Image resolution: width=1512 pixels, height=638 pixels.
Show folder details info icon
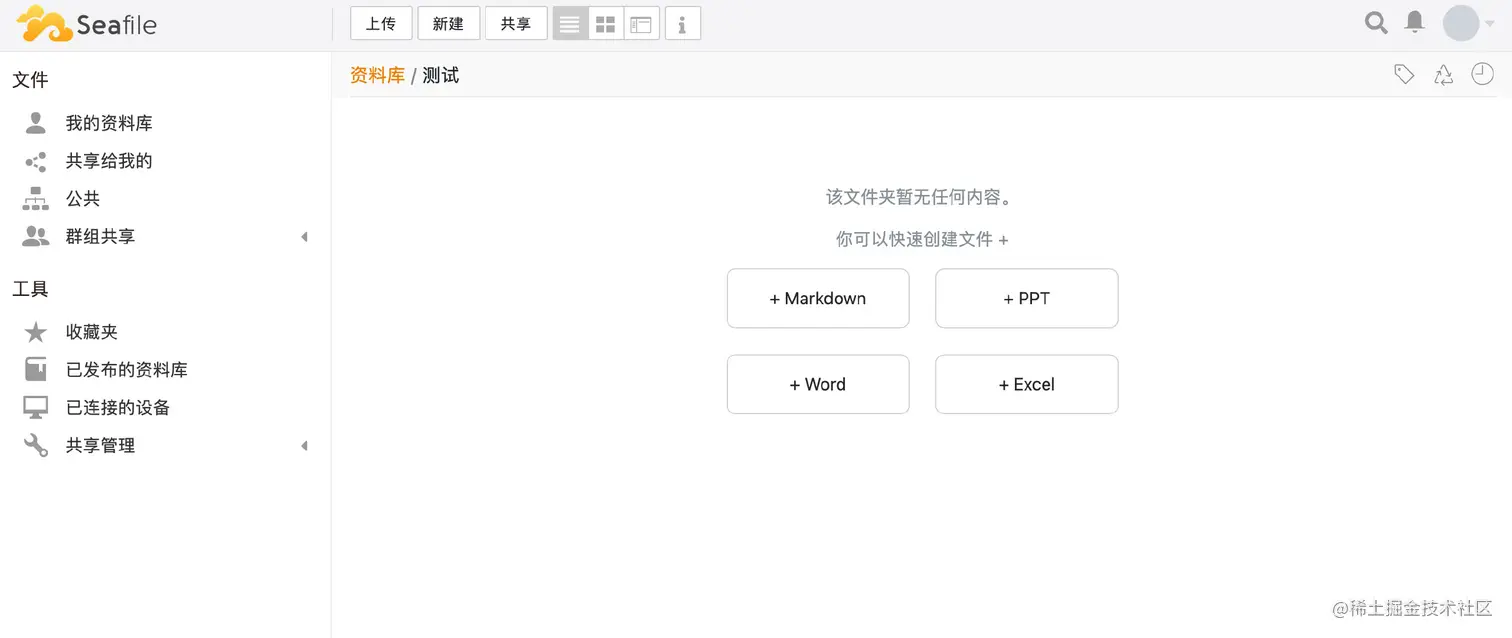click(x=683, y=24)
